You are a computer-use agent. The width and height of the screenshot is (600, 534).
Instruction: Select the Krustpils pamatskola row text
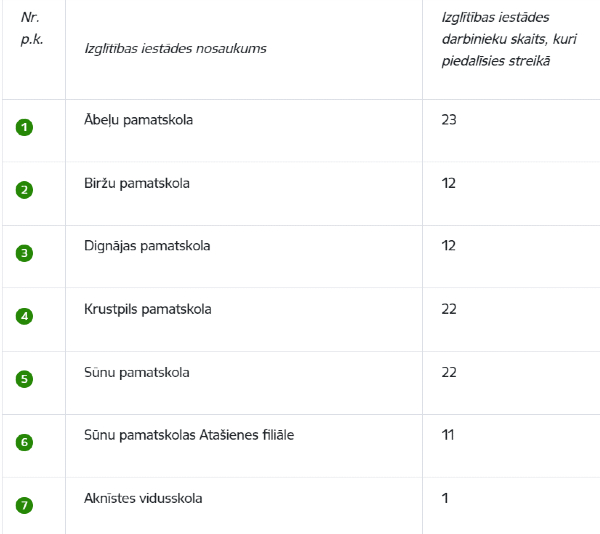[147, 309]
